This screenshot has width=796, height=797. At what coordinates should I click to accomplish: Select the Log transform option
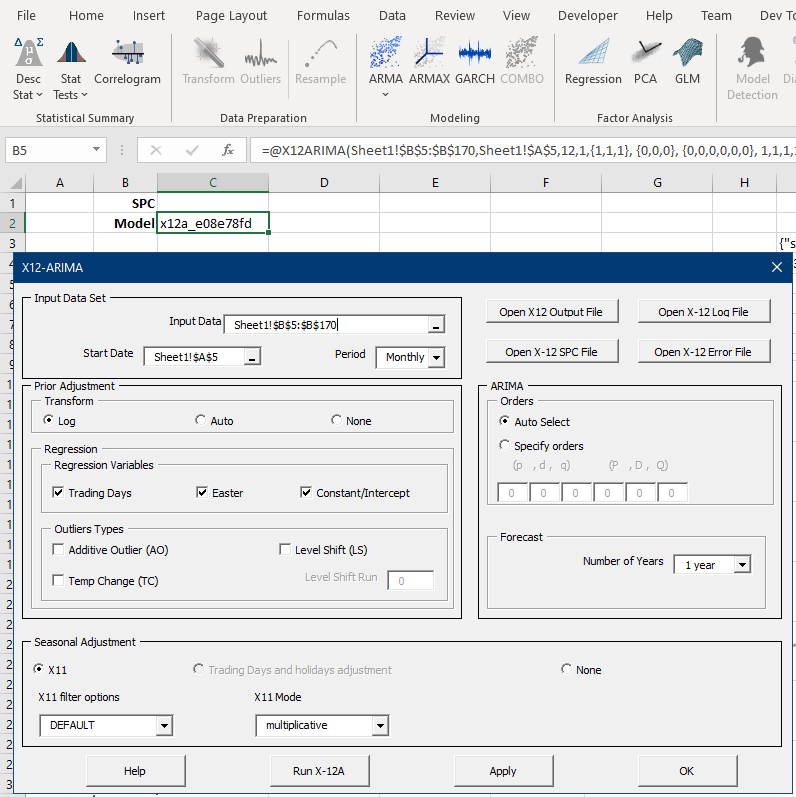48,420
